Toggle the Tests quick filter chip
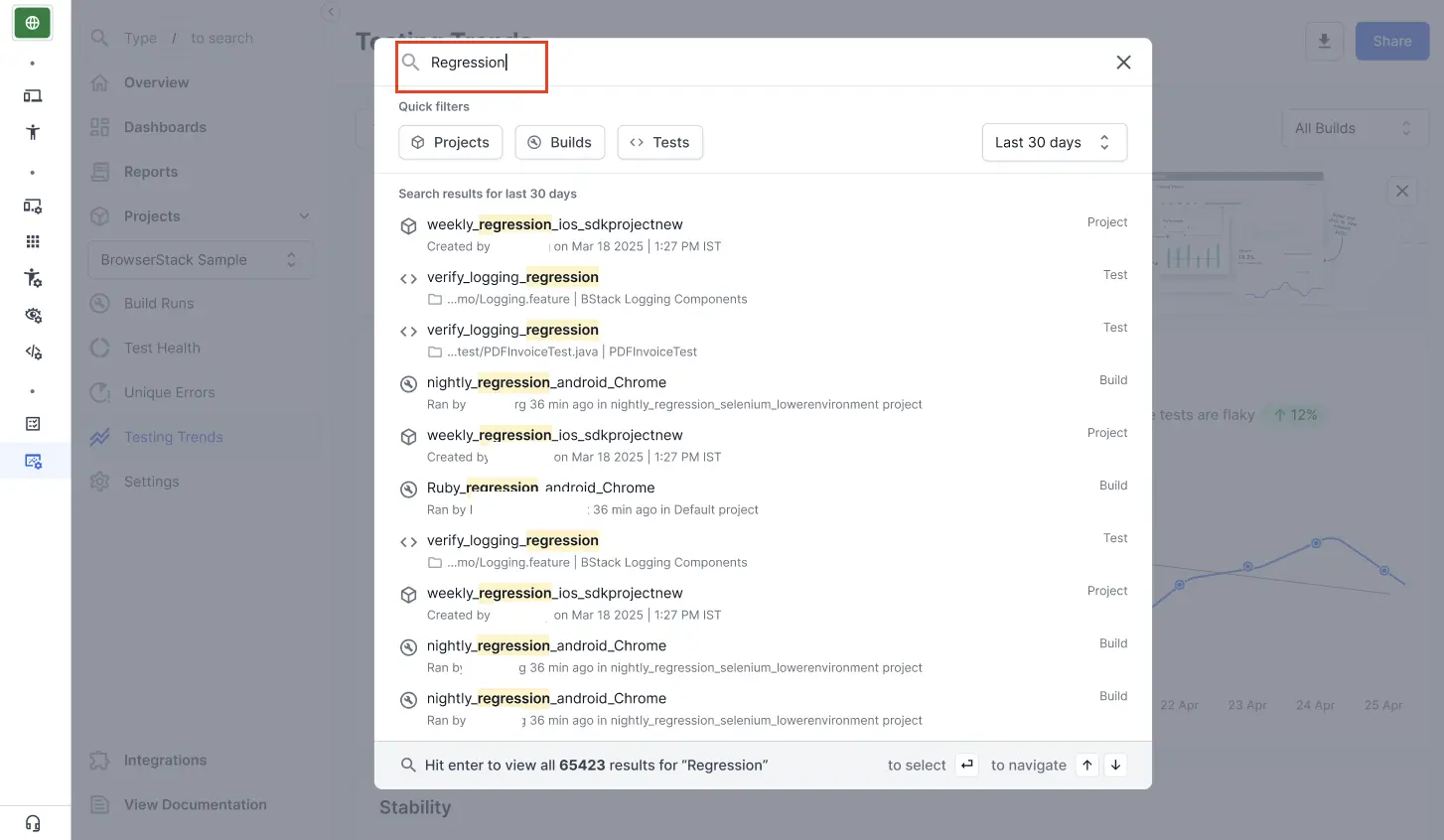This screenshot has height=840, width=1444. [x=659, y=142]
